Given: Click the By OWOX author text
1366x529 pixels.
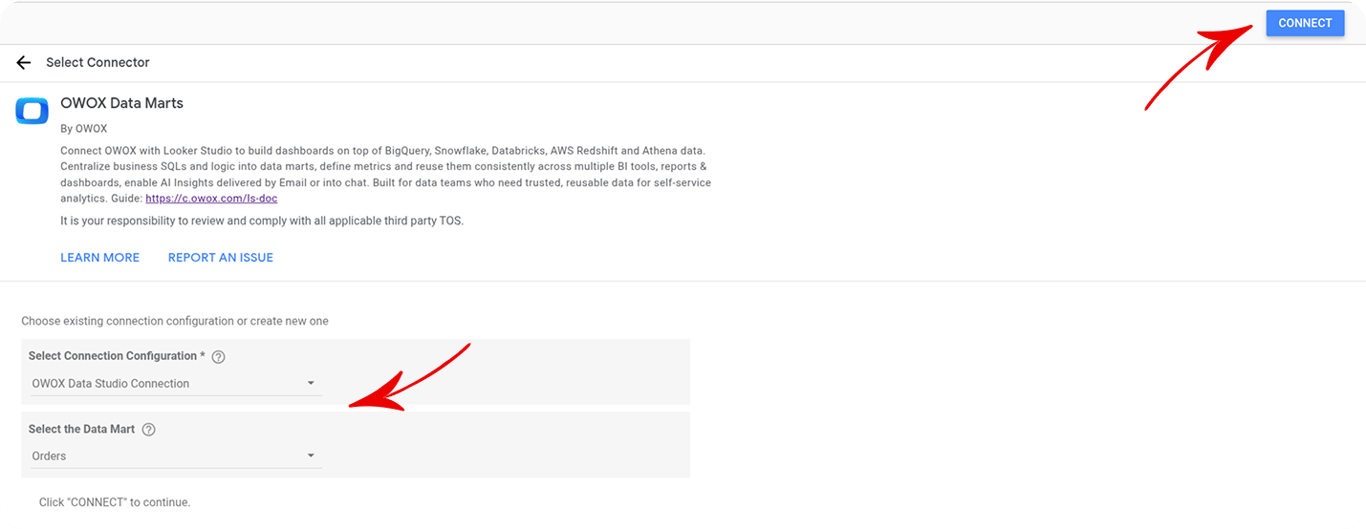Looking at the screenshot, I should coord(84,129).
